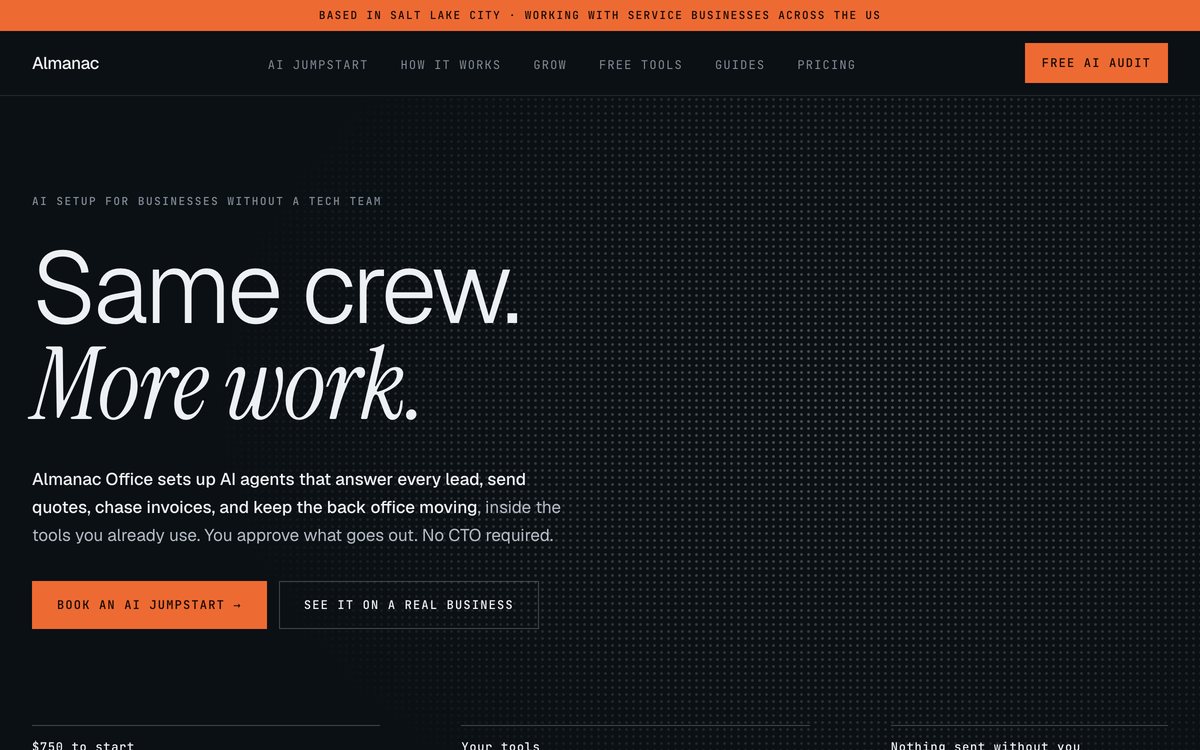Select Free Tools in navigation

pos(641,65)
